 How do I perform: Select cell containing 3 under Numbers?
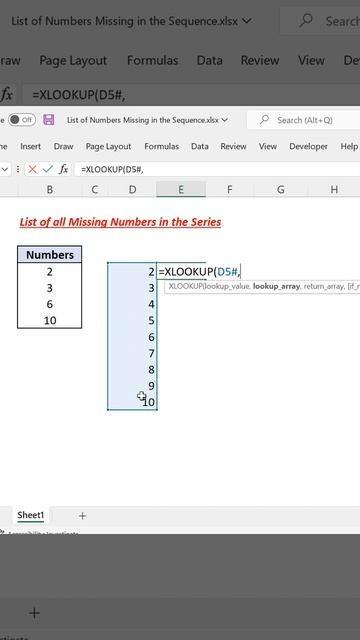click(50, 288)
